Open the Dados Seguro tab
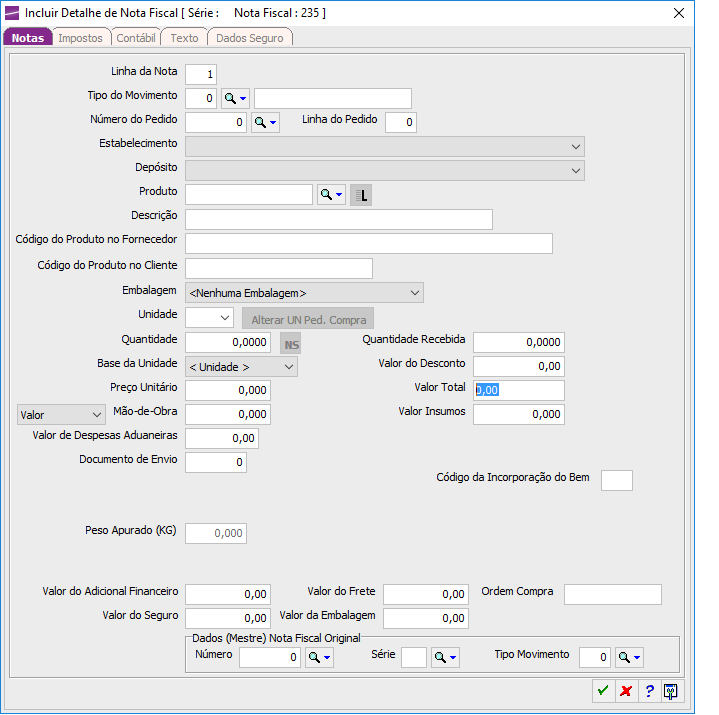 (x=250, y=38)
